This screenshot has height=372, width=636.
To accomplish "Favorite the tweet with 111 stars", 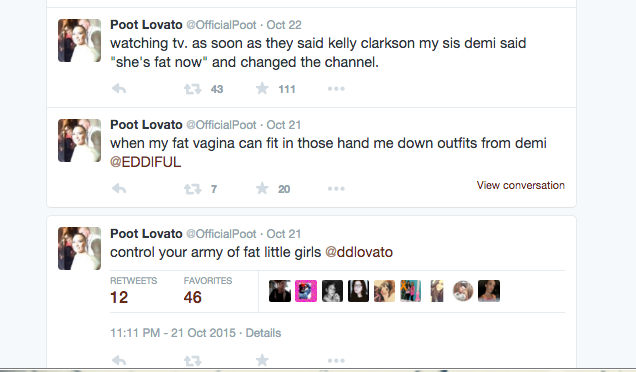I will click(262, 88).
